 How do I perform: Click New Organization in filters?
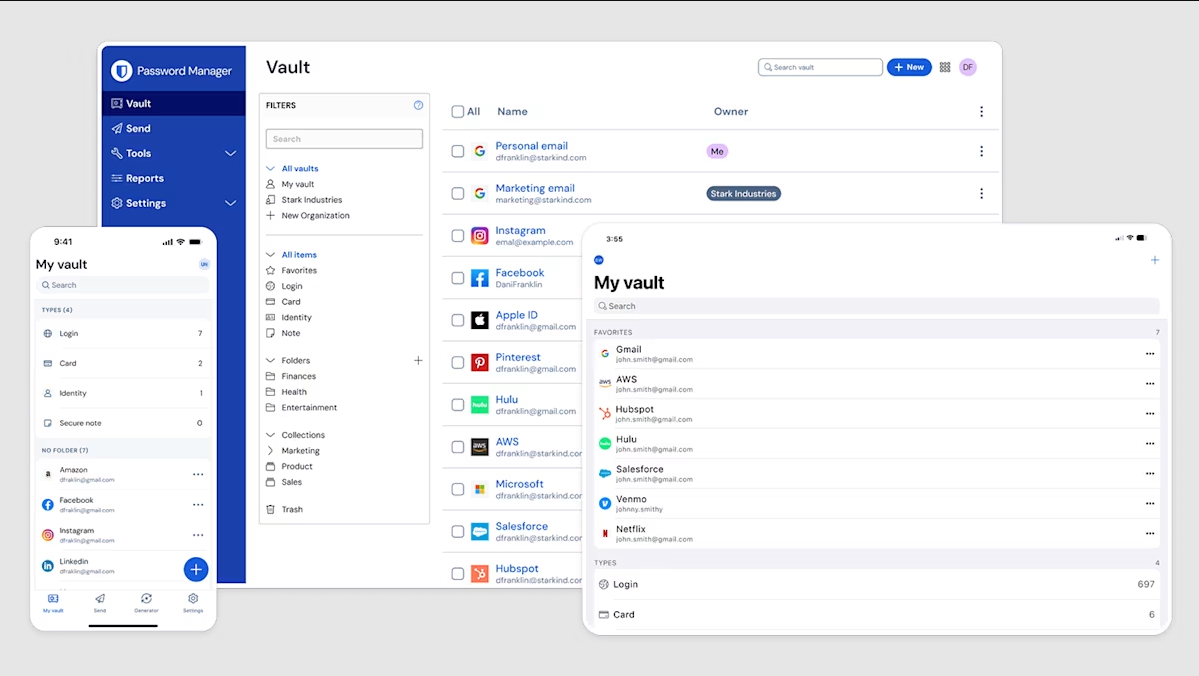click(315, 216)
